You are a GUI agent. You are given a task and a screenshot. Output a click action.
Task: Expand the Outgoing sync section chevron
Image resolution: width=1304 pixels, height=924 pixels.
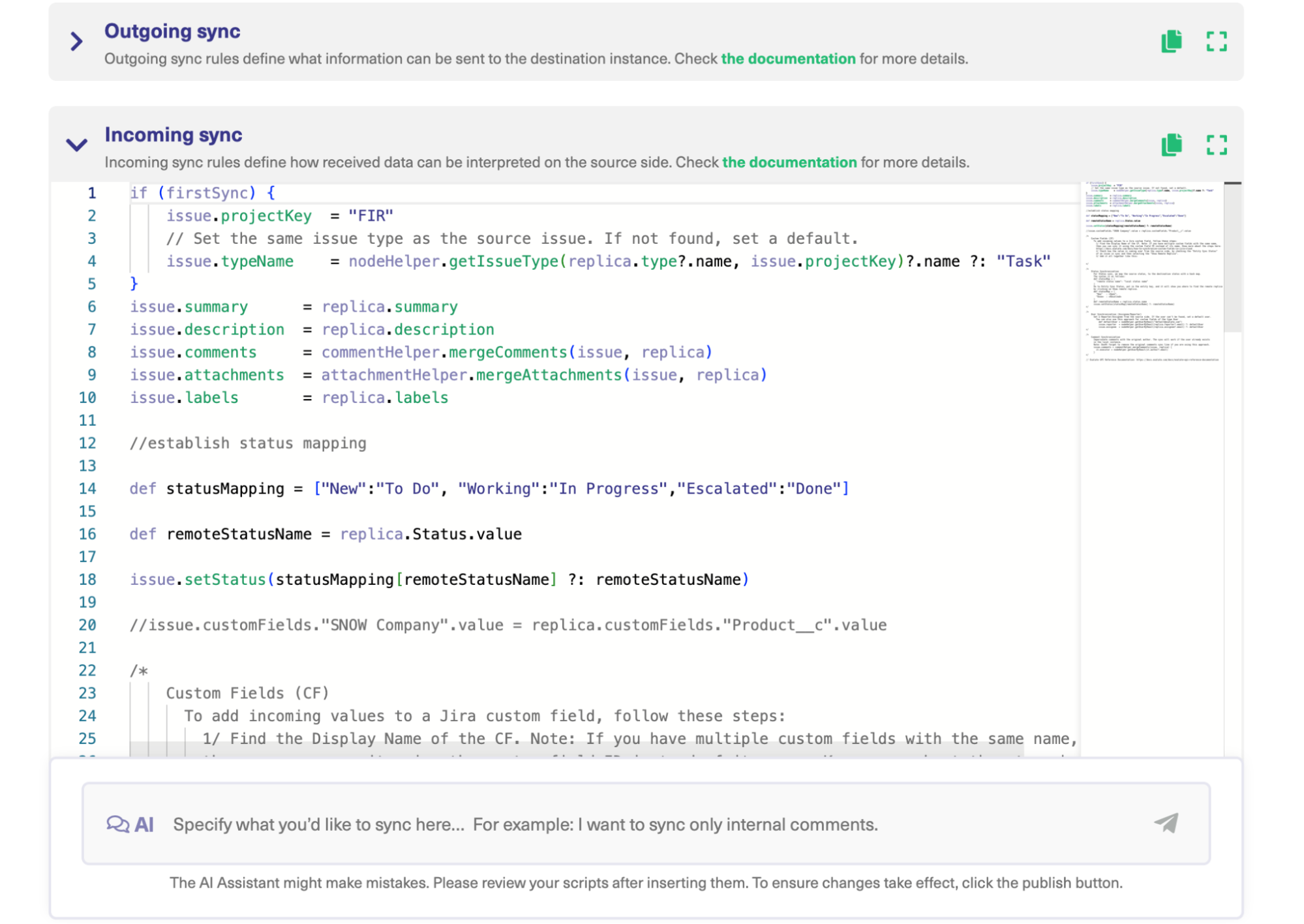pyautogui.click(x=76, y=42)
